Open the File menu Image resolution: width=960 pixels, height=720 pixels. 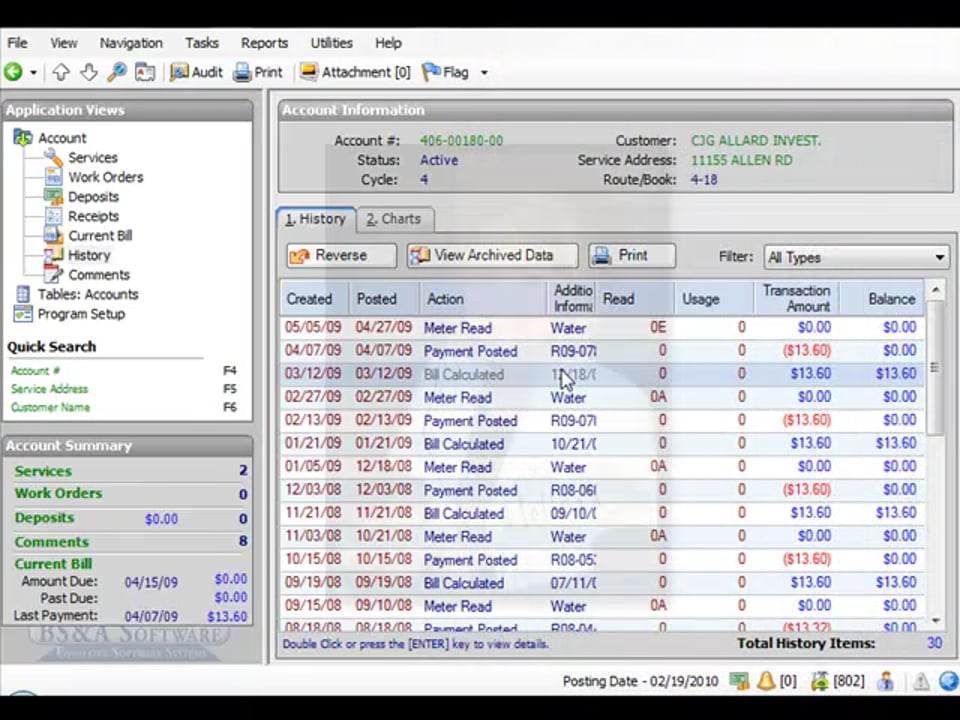(17, 43)
